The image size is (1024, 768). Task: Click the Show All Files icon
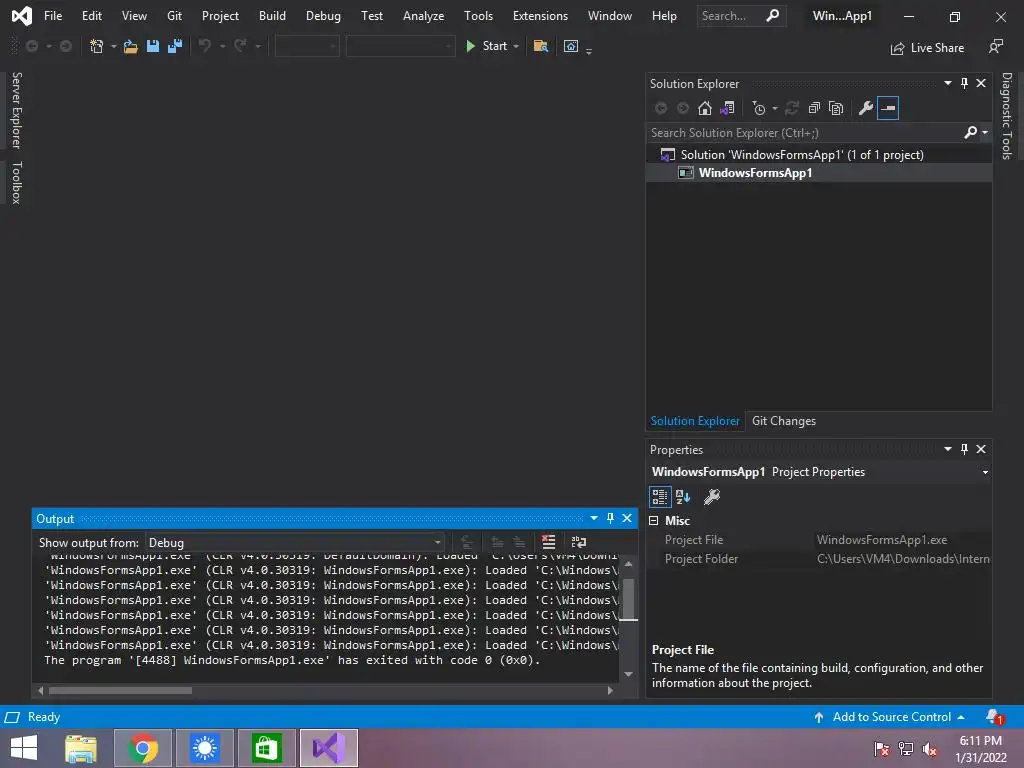click(836, 108)
